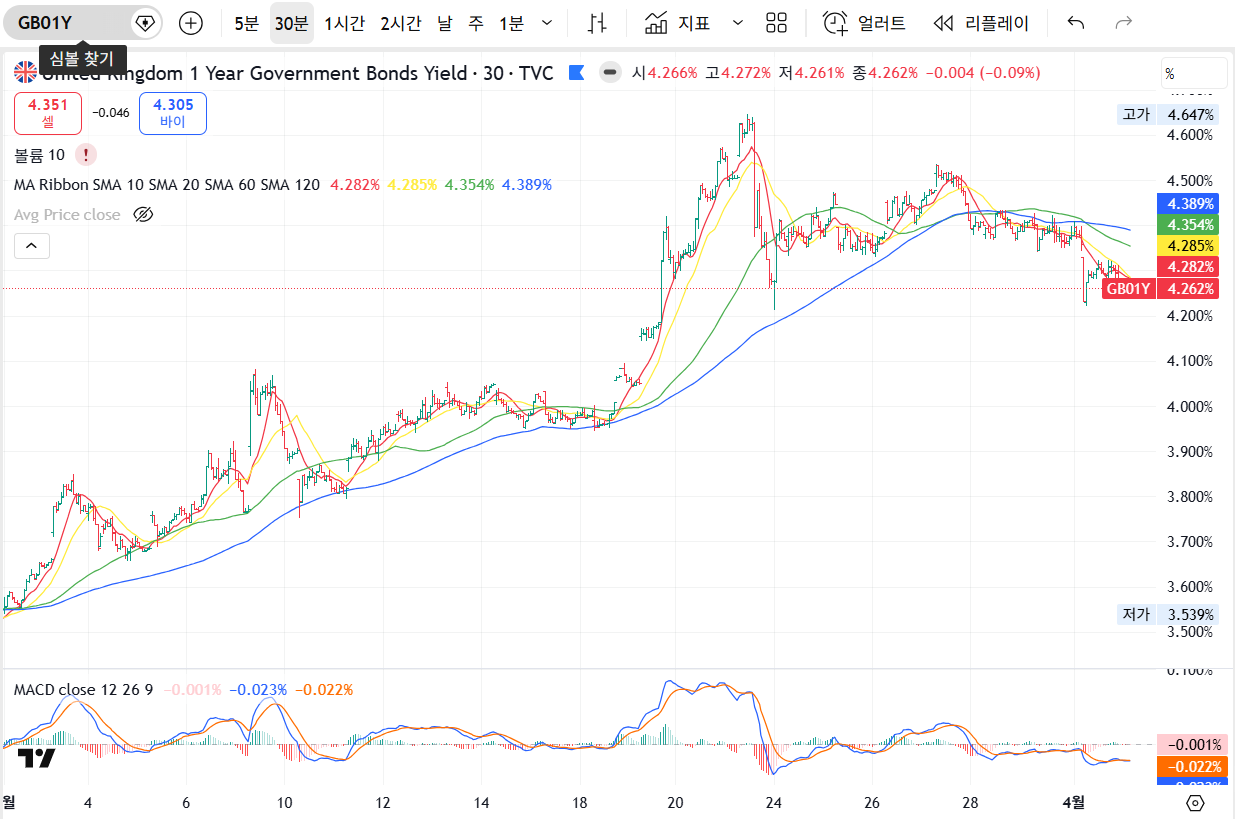Click the 저가 3.539% low label

point(1167,614)
